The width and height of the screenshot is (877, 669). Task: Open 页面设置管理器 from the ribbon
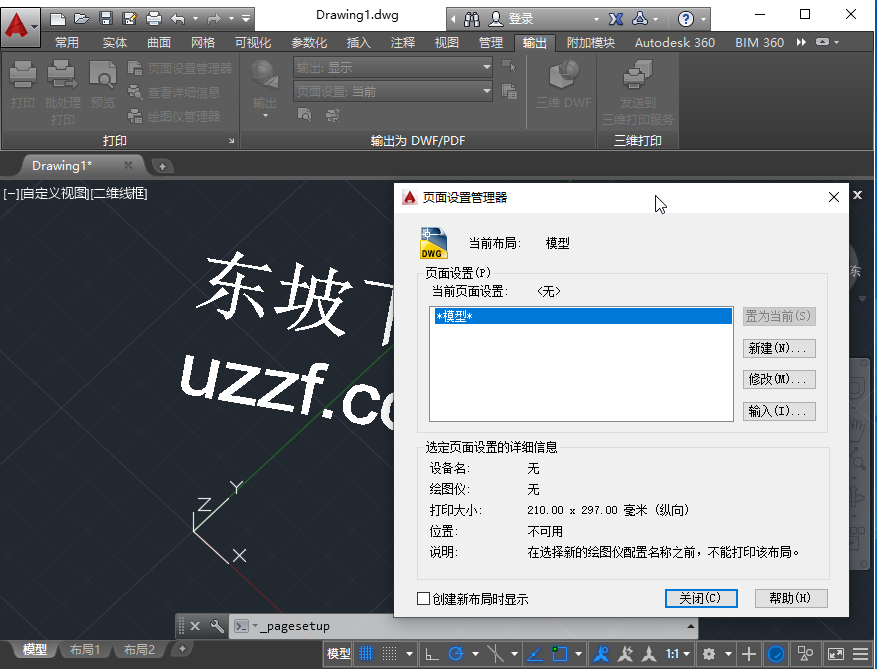[180, 68]
